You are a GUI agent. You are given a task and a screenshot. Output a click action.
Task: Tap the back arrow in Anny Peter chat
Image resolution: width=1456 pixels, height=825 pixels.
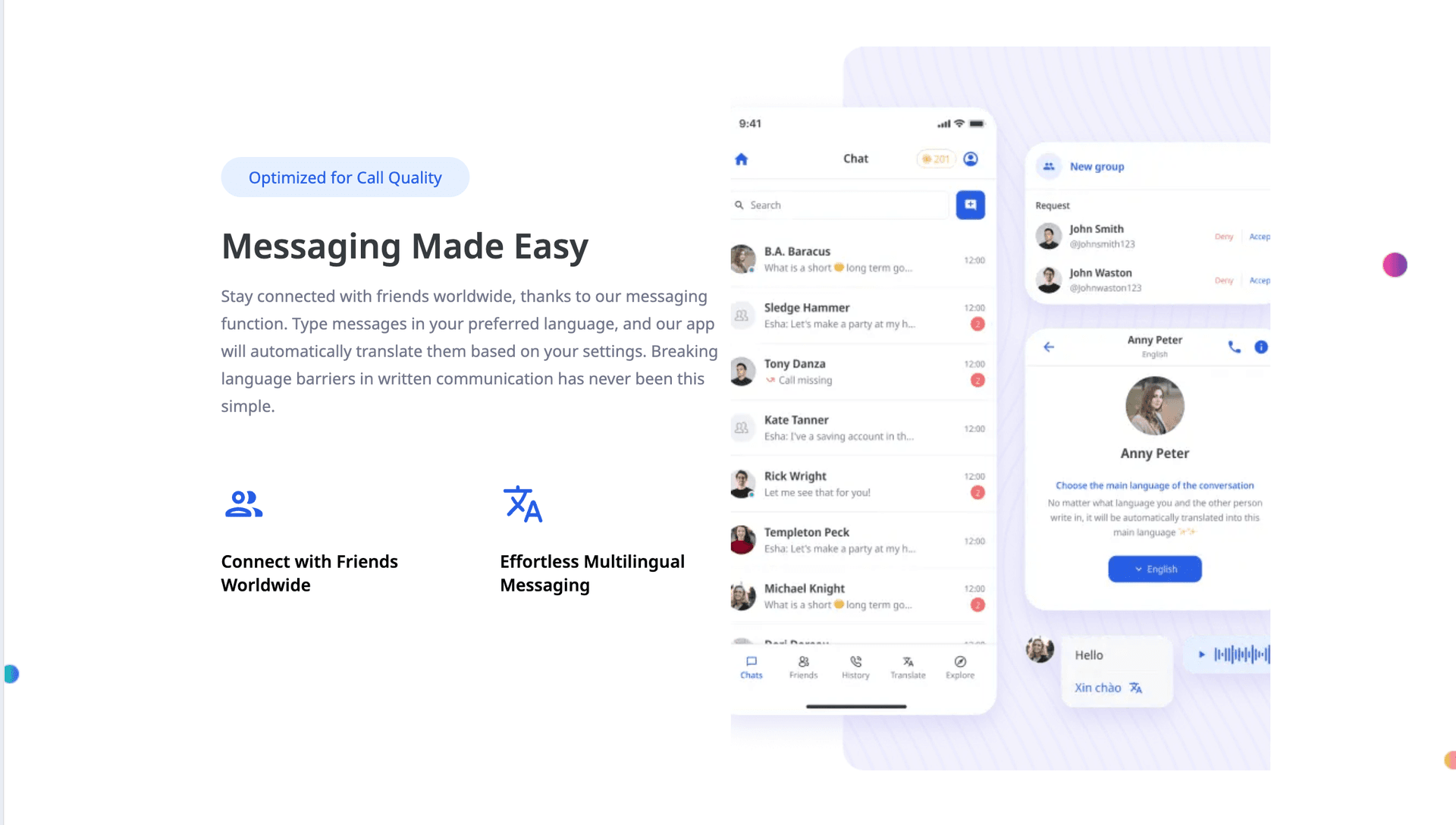click(x=1048, y=346)
